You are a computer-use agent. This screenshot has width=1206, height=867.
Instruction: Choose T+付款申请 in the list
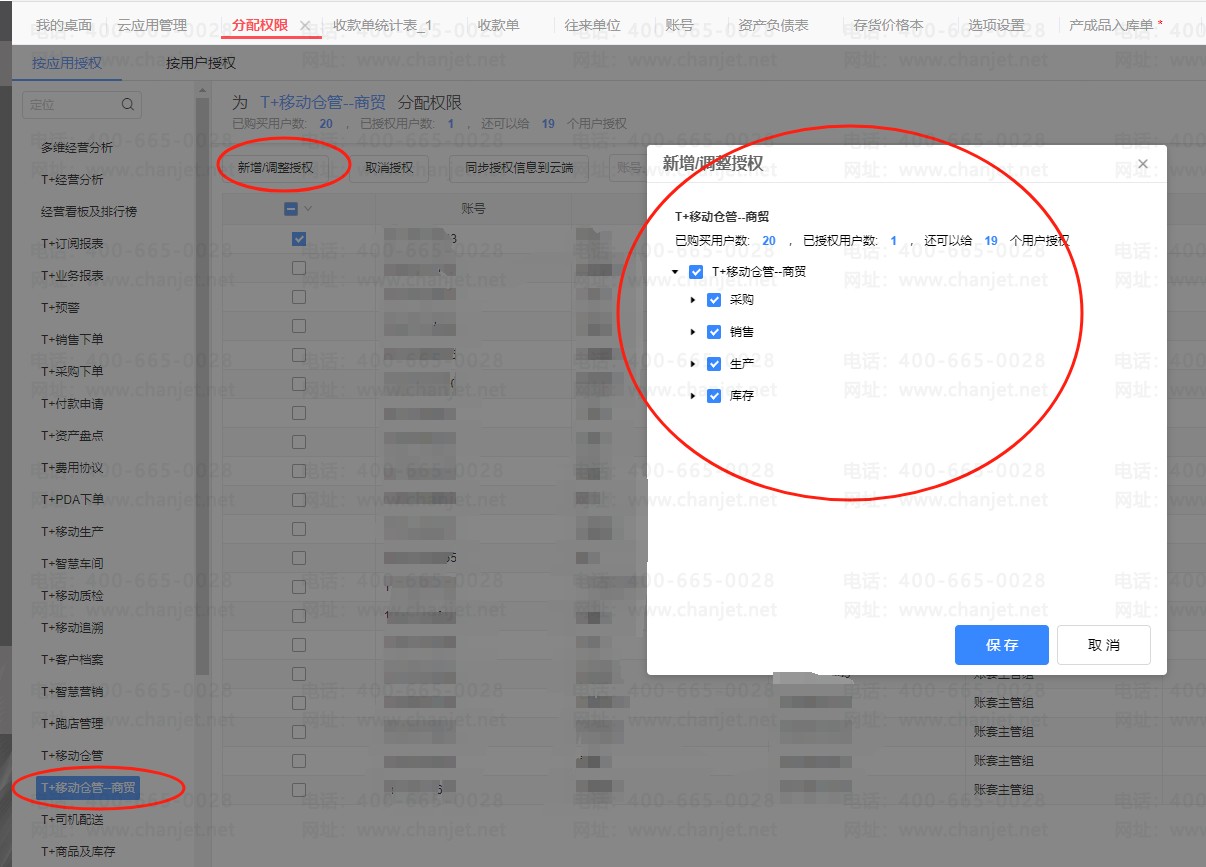(x=72, y=404)
